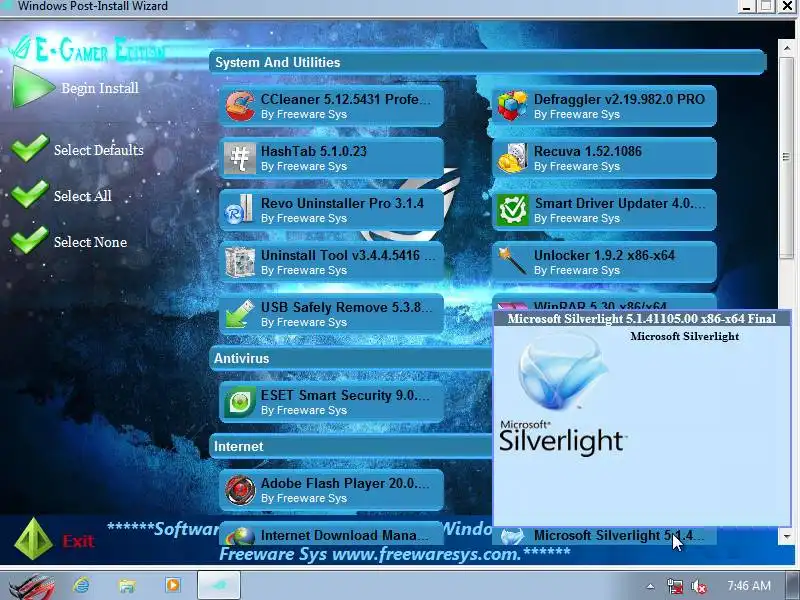Select HashTab 5.1.0.23 entry
Viewport: 800px width, 600px height.
tap(332, 158)
